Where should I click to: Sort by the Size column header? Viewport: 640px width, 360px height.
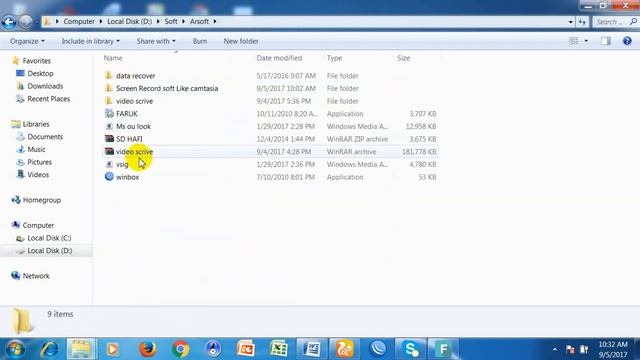[x=404, y=58]
